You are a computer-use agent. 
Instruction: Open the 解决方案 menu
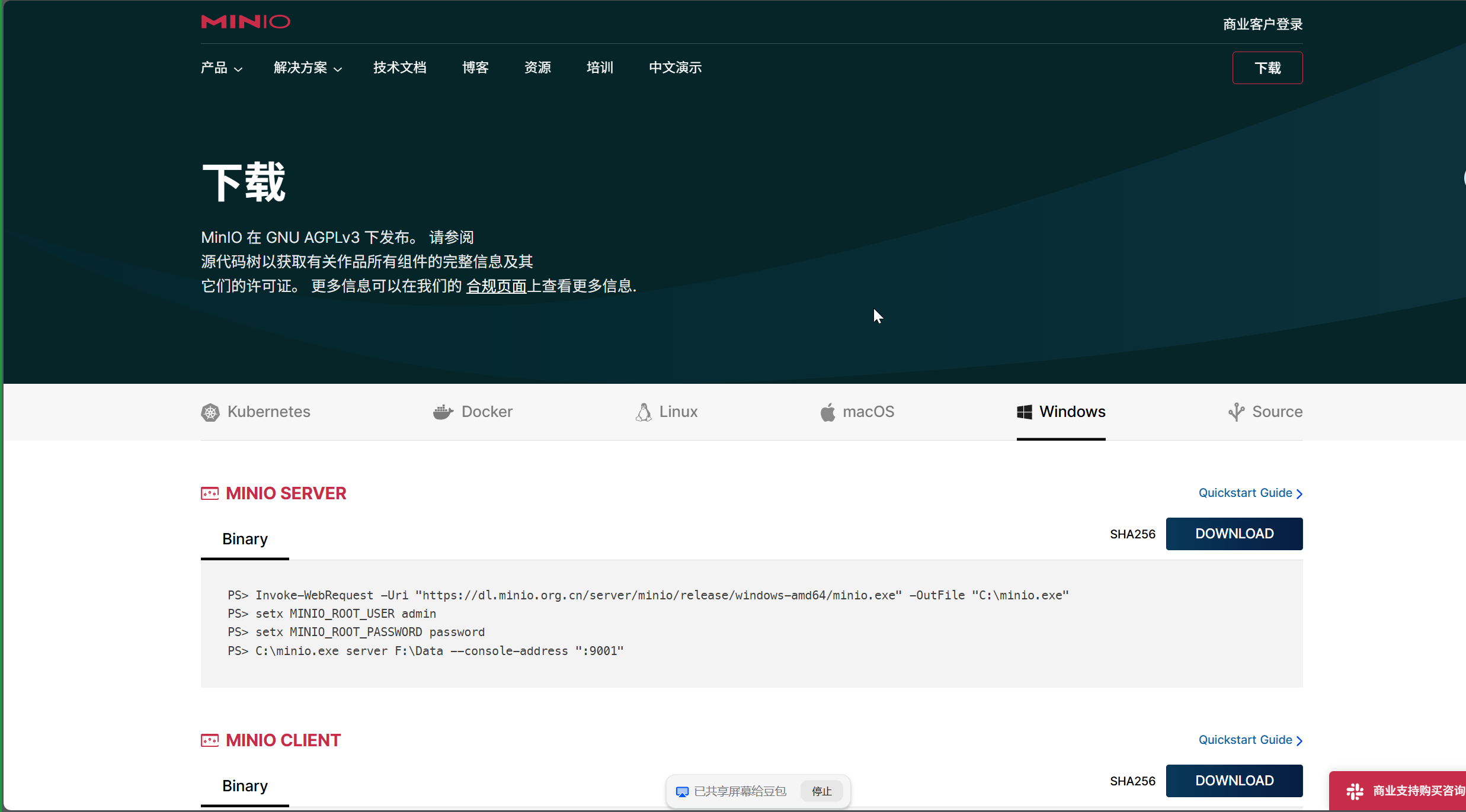(x=308, y=68)
